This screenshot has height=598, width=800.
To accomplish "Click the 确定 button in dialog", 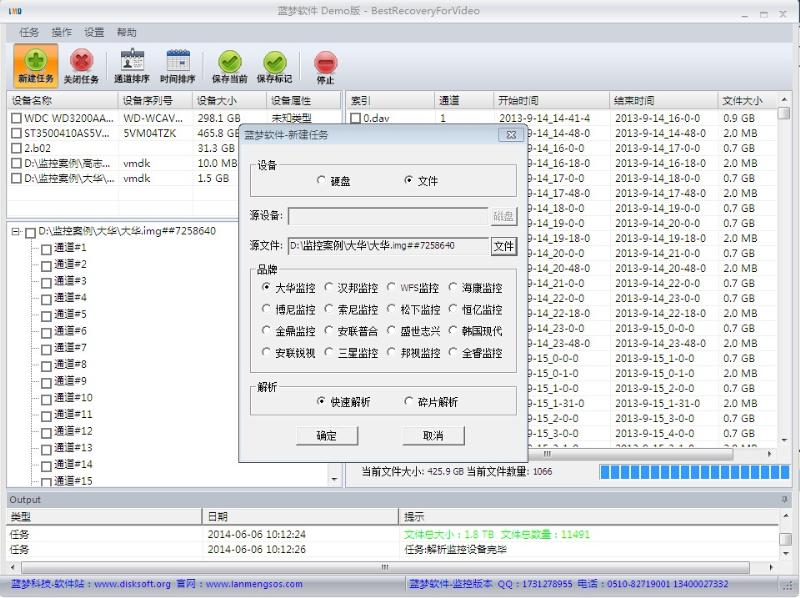I will coord(327,436).
